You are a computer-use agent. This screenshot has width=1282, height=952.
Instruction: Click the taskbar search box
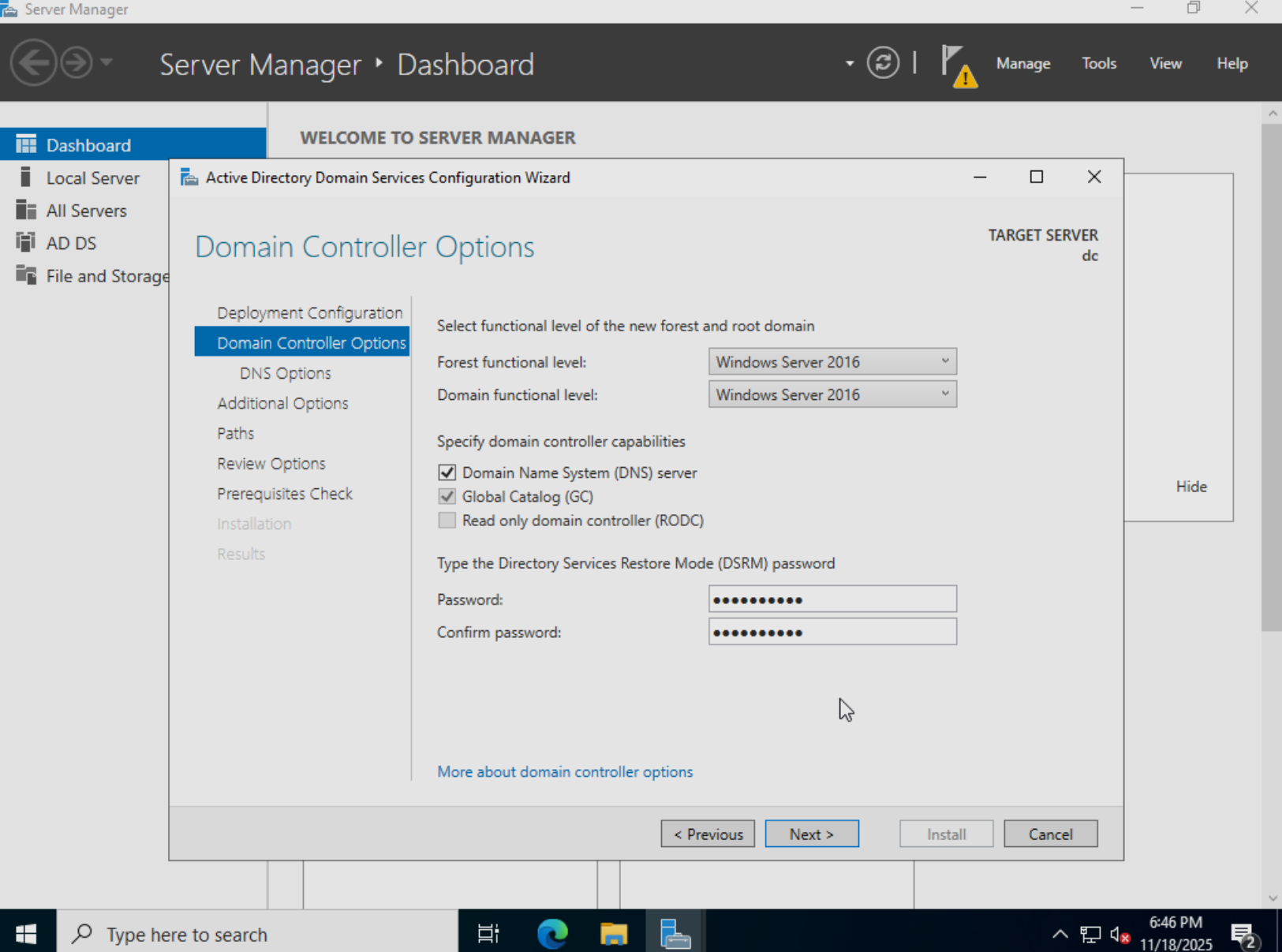(x=257, y=934)
